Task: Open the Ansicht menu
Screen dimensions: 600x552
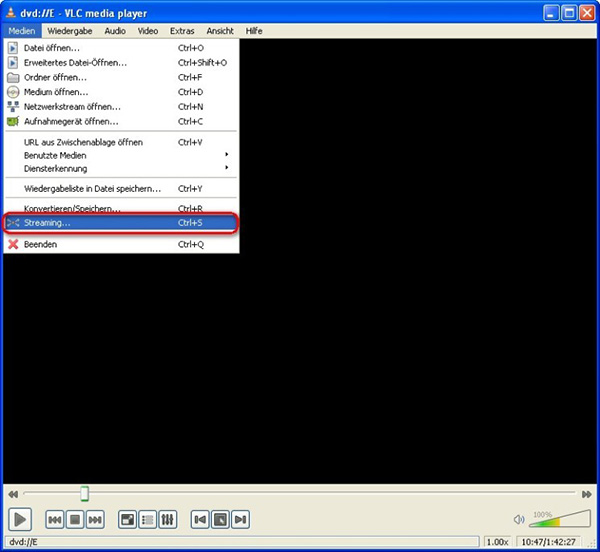Action: [220, 31]
